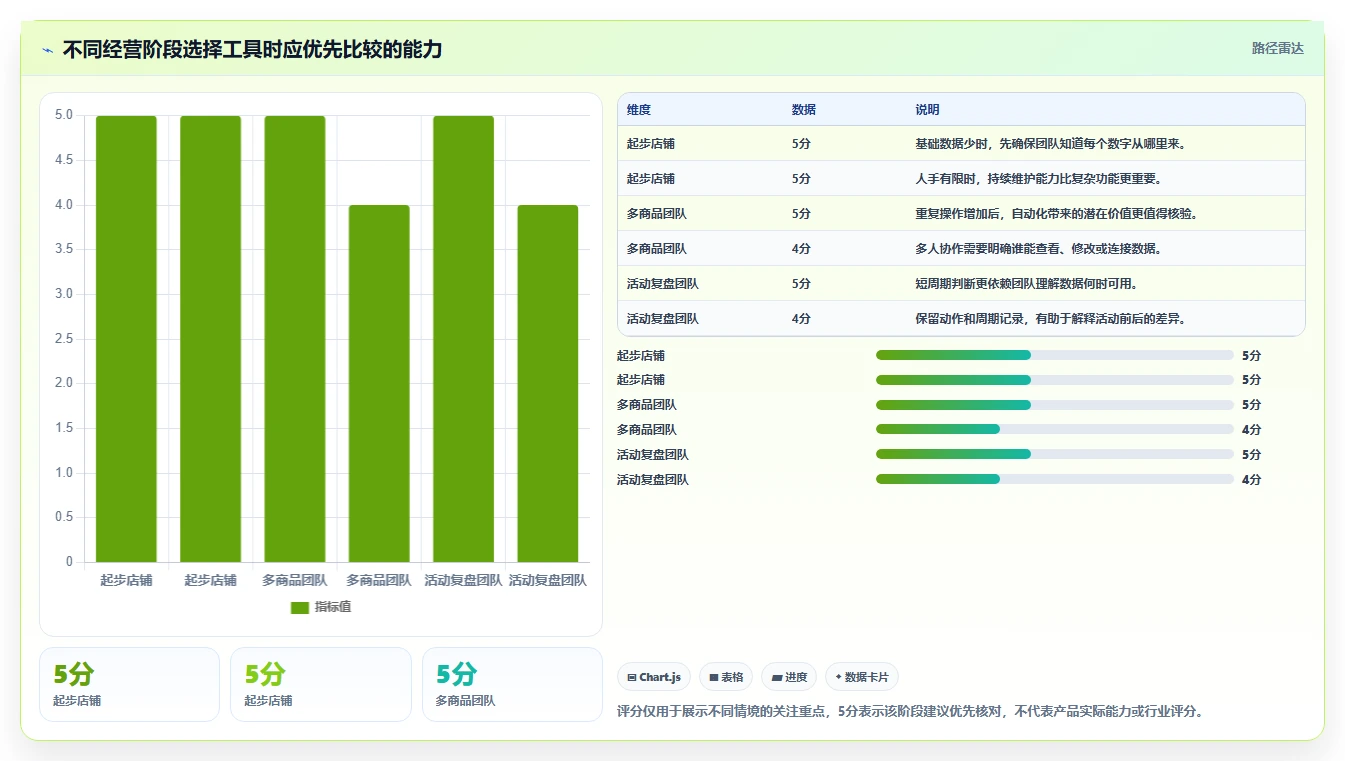Select the Chart.js tag chip
Image resolution: width=1345 pixels, height=761 pixels.
[x=654, y=677]
